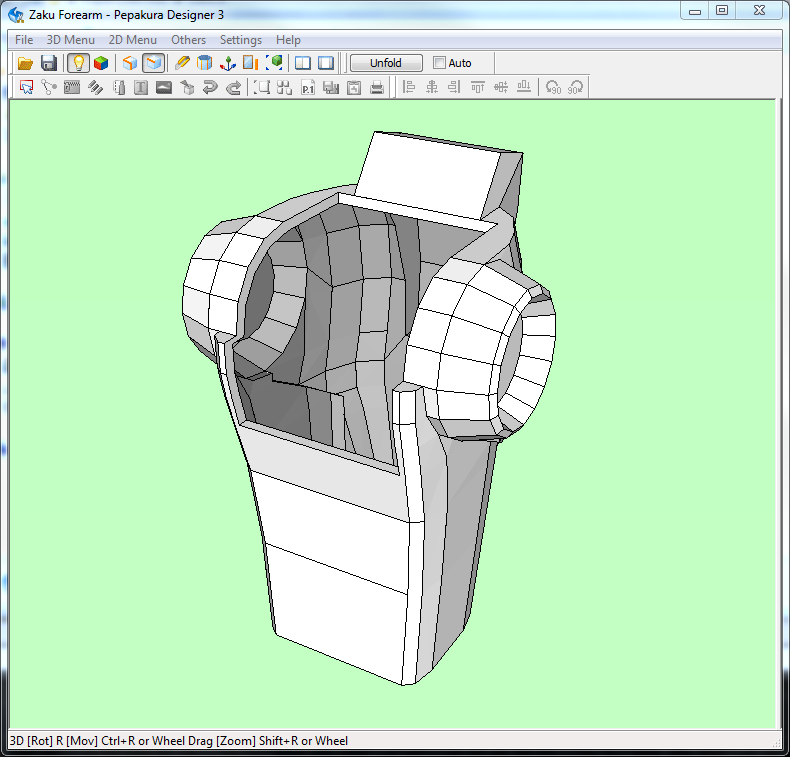This screenshot has width=790, height=757.
Task: Open the 3D Menu
Action: 71,40
